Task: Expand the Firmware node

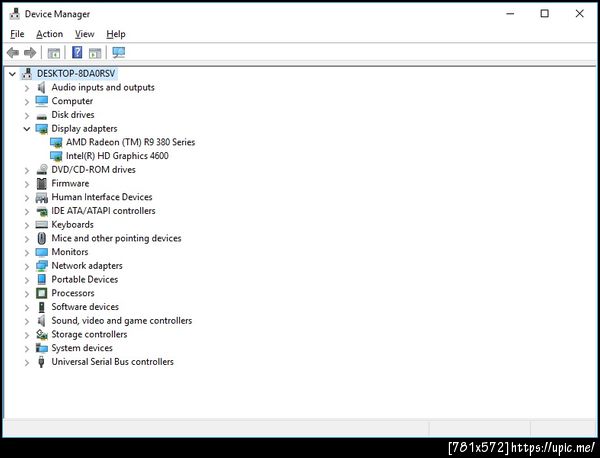Action: (26, 184)
